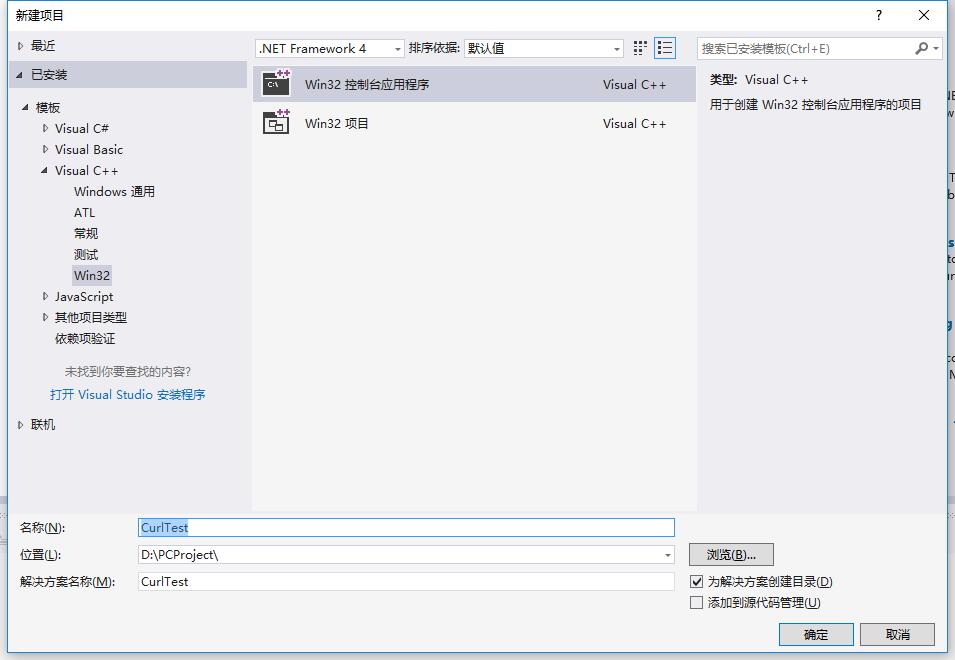Expand the 最近 section
Viewport: 955px width, 660px height.
[x=21, y=46]
